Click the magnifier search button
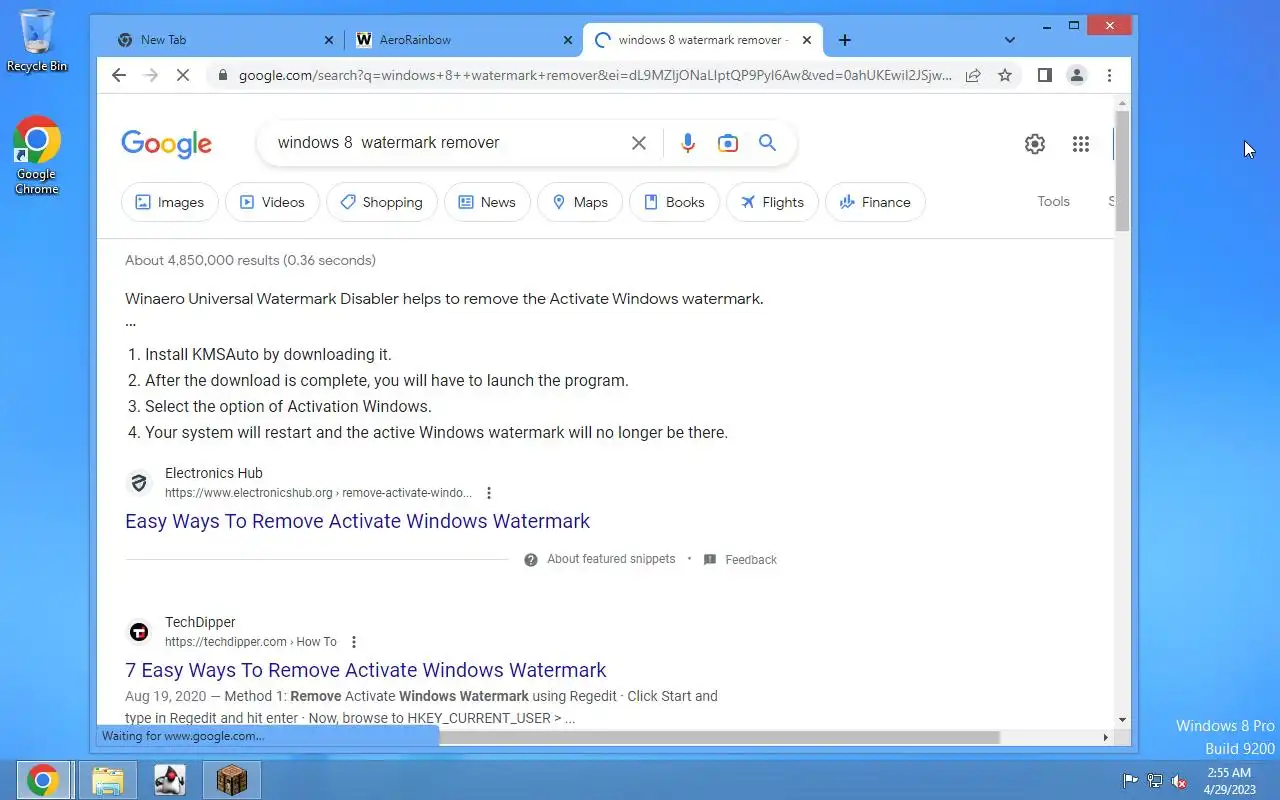The image size is (1280, 800). [x=768, y=143]
